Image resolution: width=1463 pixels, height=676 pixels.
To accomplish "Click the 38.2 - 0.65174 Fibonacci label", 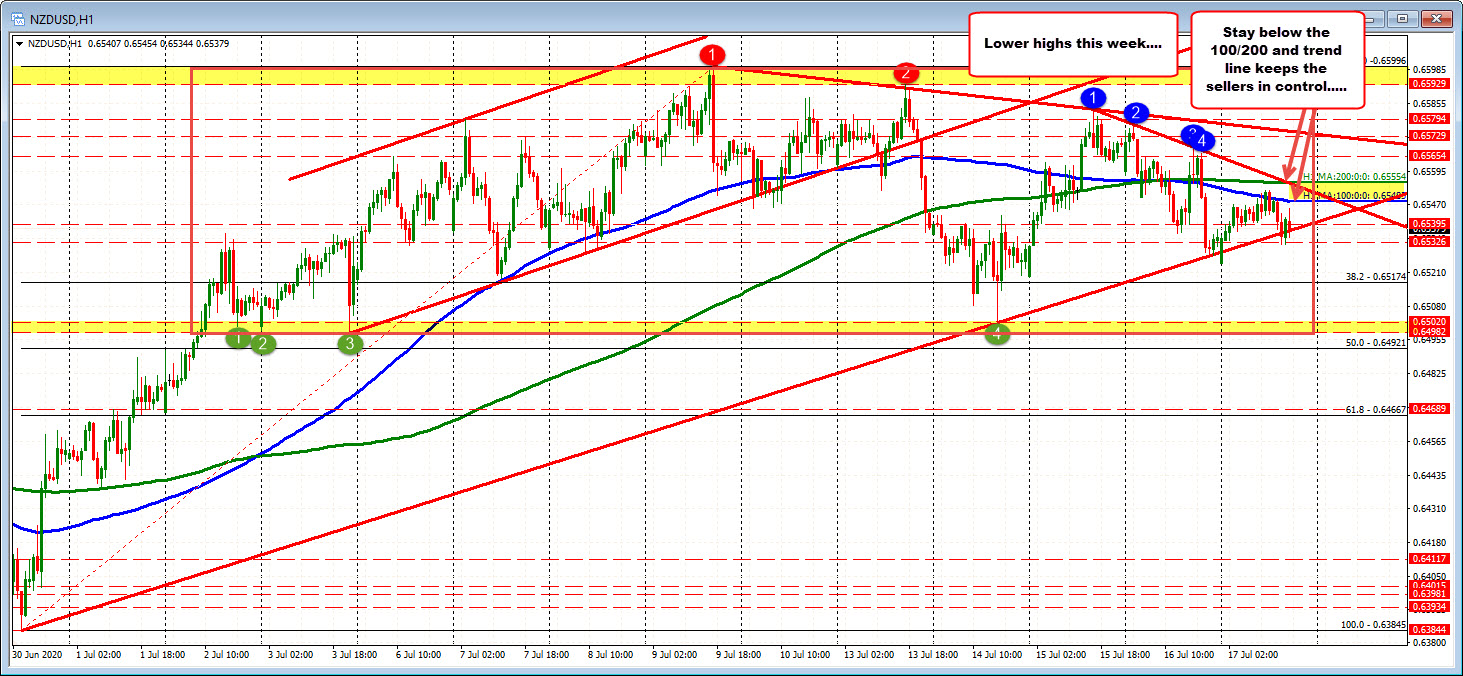I will tap(1376, 276).
